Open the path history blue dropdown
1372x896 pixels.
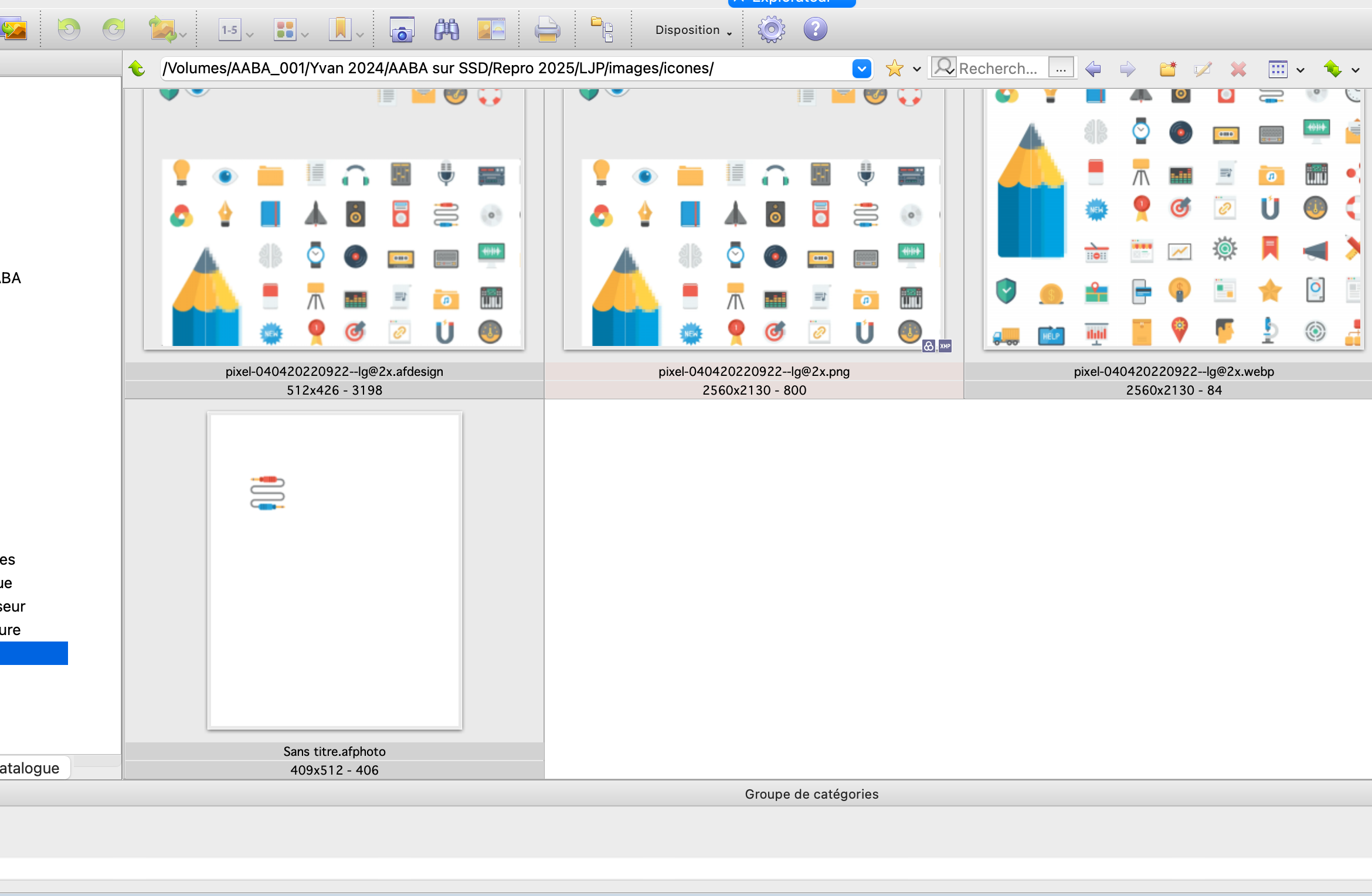click(861, 69)
